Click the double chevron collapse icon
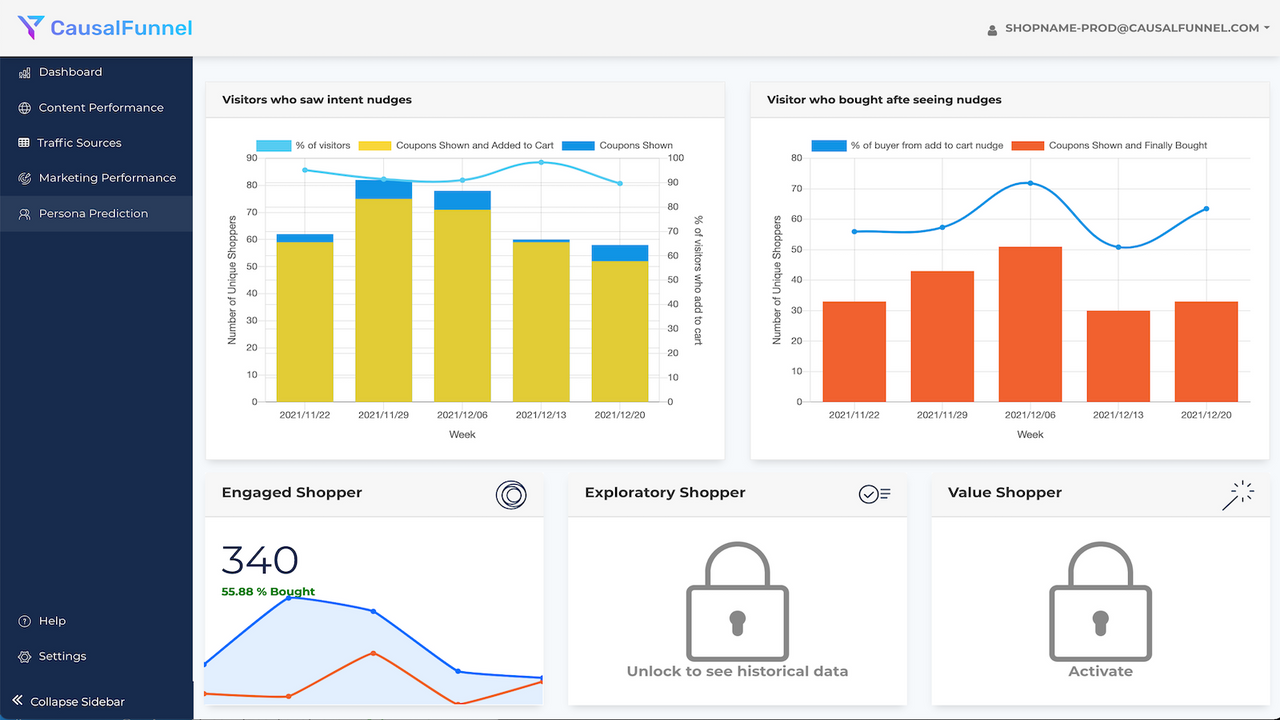The width and height of the screenshot is (1280, 720). 17,701
